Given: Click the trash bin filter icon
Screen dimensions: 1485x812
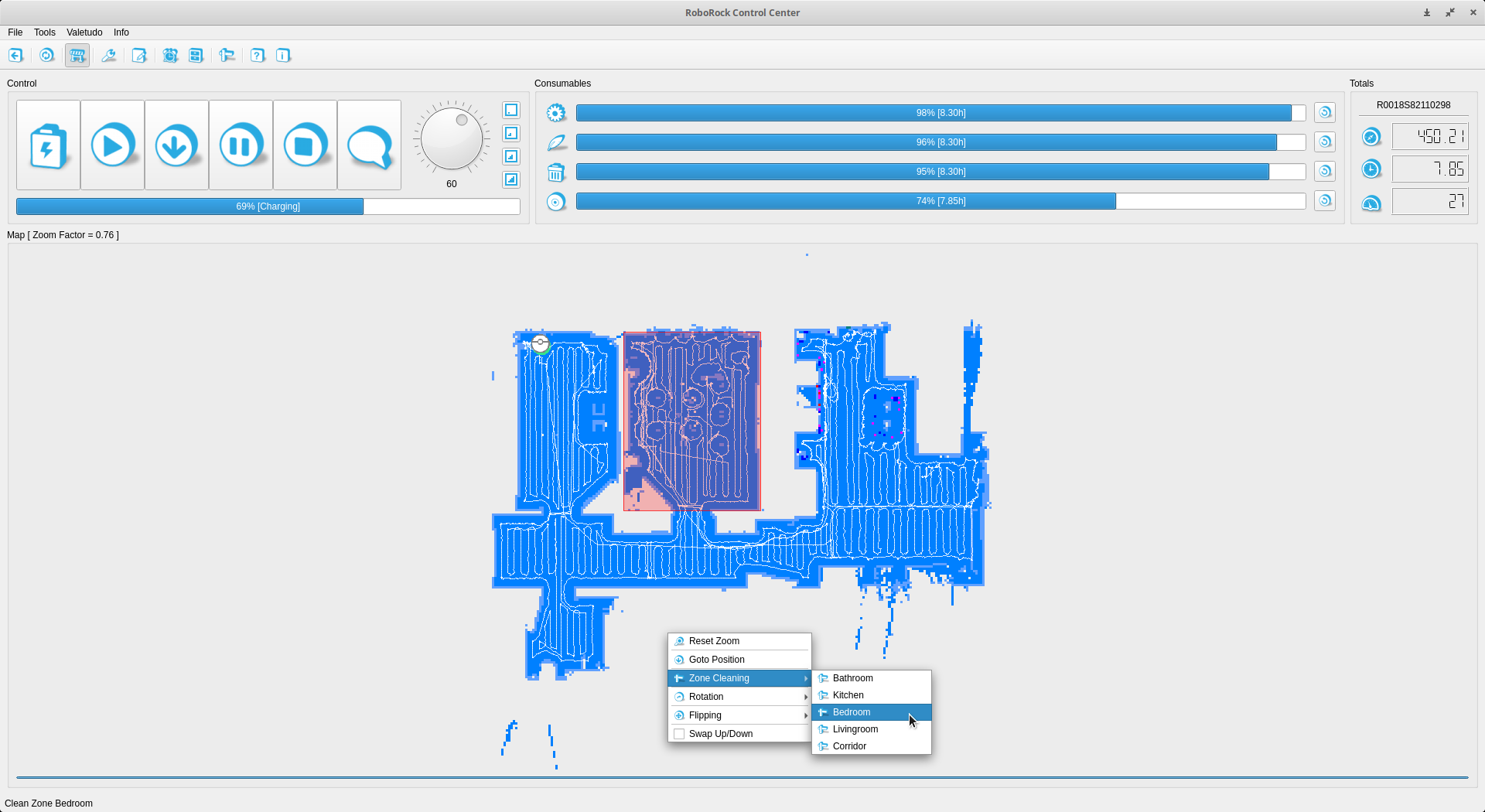Looking at the screenshot, I should pos(556,172).
